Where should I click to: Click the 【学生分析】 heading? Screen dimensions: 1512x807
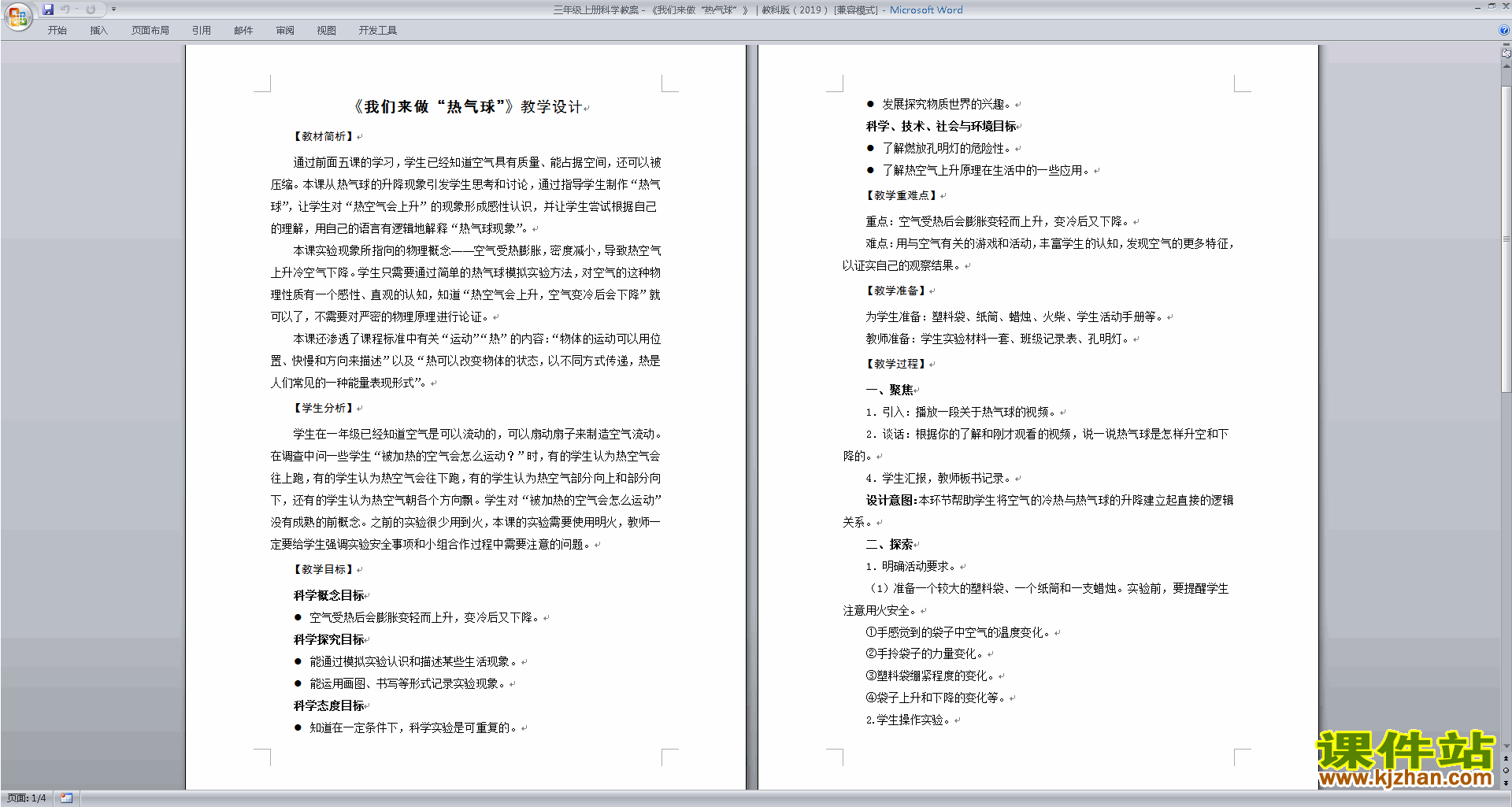tap(324, 408)
